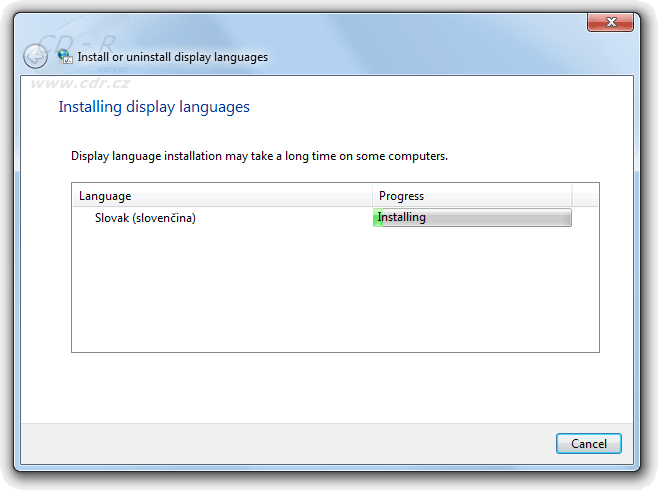Click the blank header right of Progress
This screenshot has width=658, height=490.
[x=584, y=196]
